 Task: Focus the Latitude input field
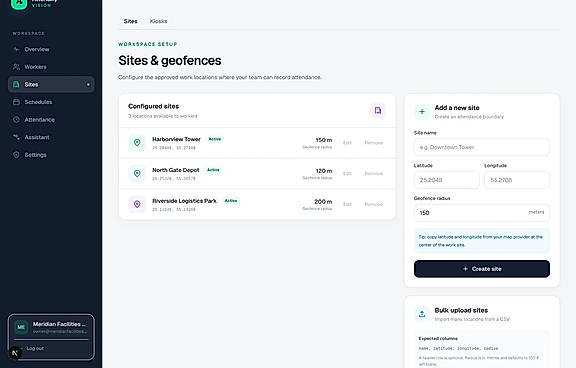click(446, 180)
